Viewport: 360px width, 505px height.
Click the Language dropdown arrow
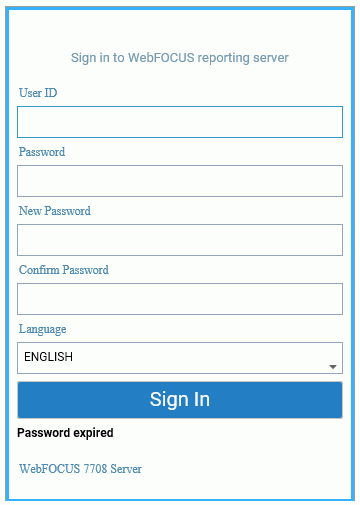click(x=332, y=367)
